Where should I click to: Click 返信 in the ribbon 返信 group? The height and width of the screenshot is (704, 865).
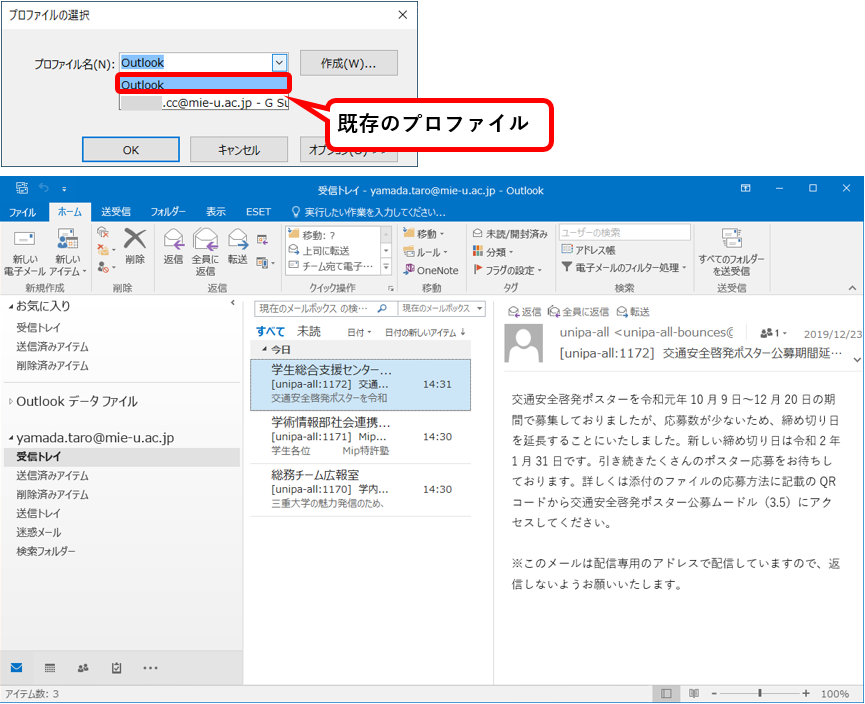point(173,247)
